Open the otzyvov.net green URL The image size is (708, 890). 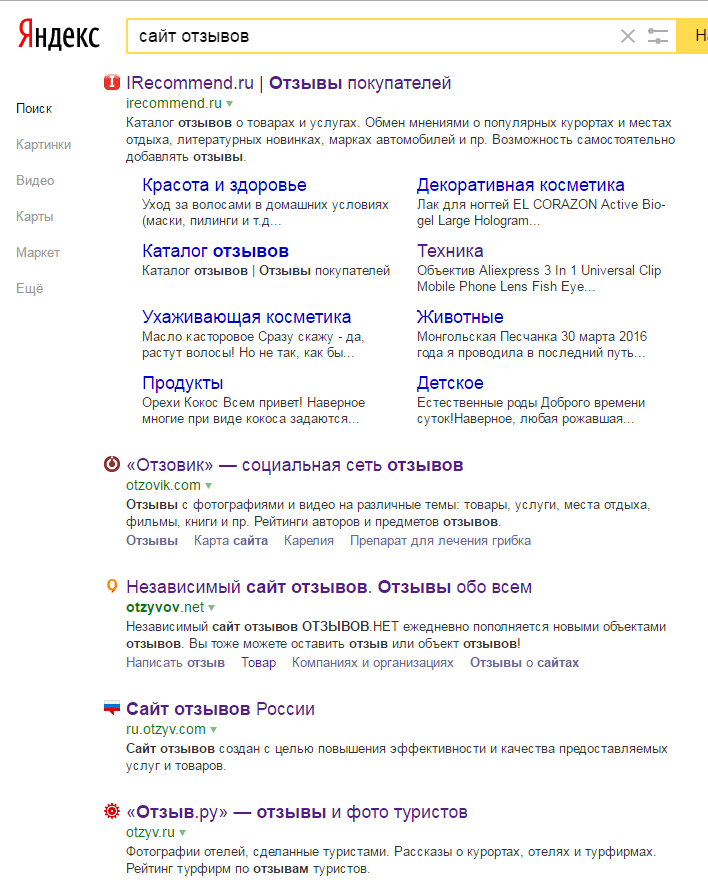coord(165,607)
